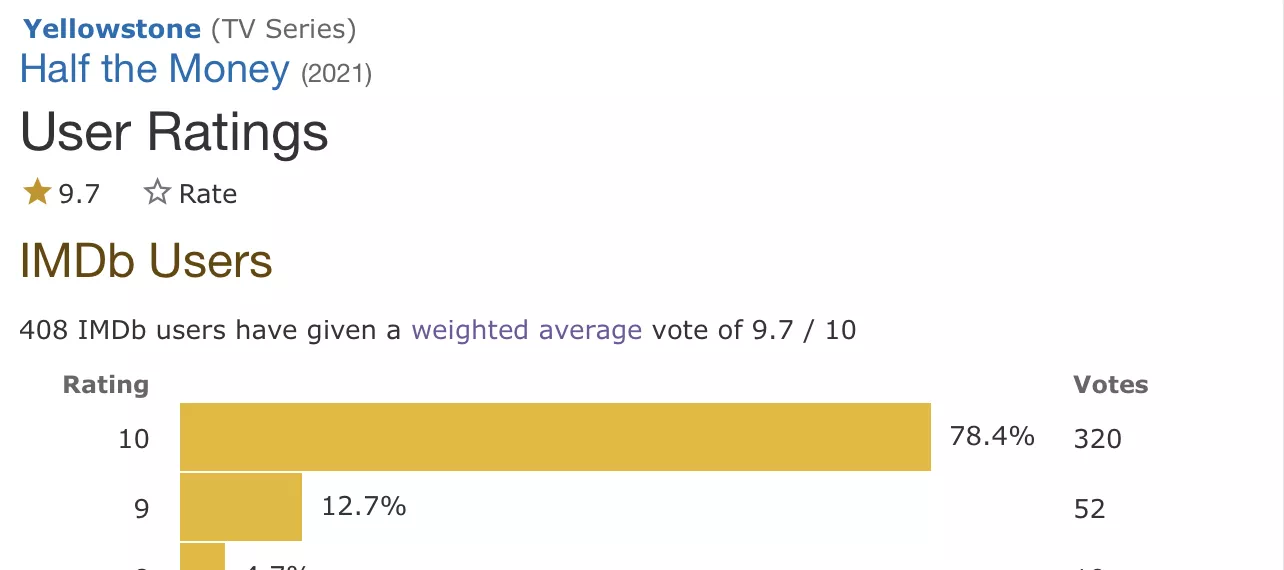The image size is (1284, 570).
Task: Click the partially visible third rating bar
Action: click(202, 557)
